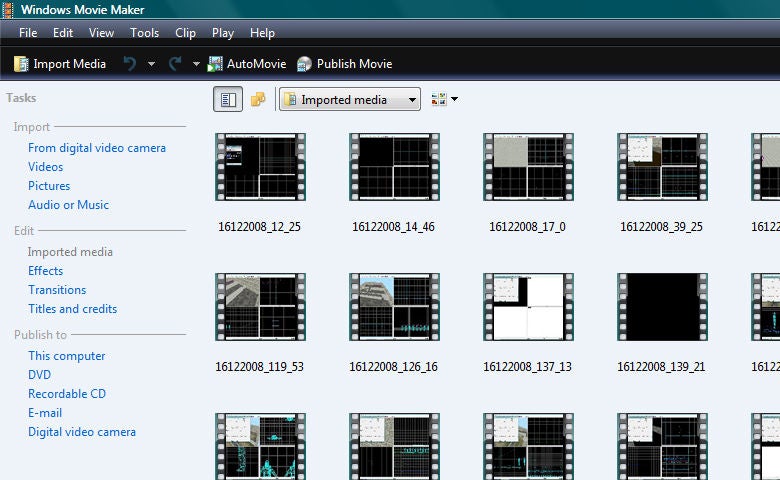This screenshot has height=480, width=780.
Task: Select clip thumbnail 16122008_14_46
Action: (394, 167)
